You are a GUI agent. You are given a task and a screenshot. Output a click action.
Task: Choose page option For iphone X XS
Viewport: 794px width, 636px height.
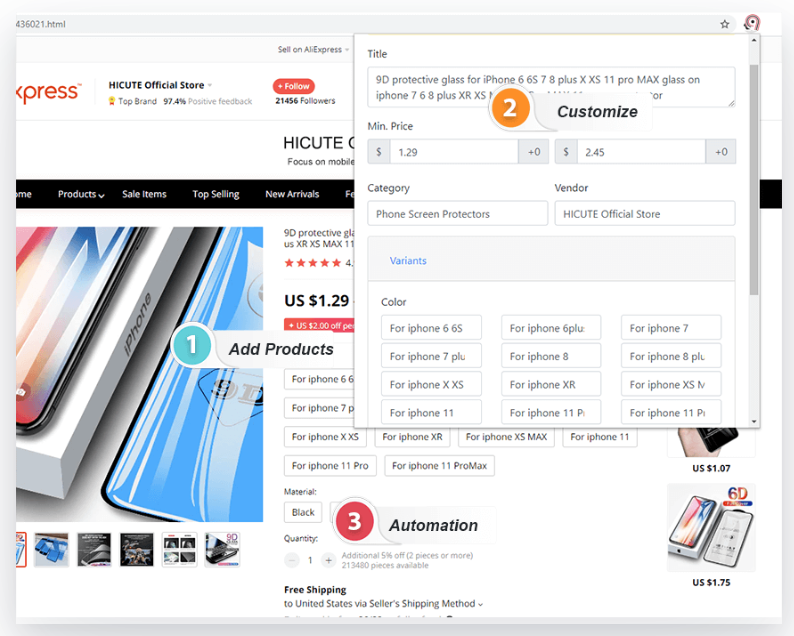click(x=325, y=437)
